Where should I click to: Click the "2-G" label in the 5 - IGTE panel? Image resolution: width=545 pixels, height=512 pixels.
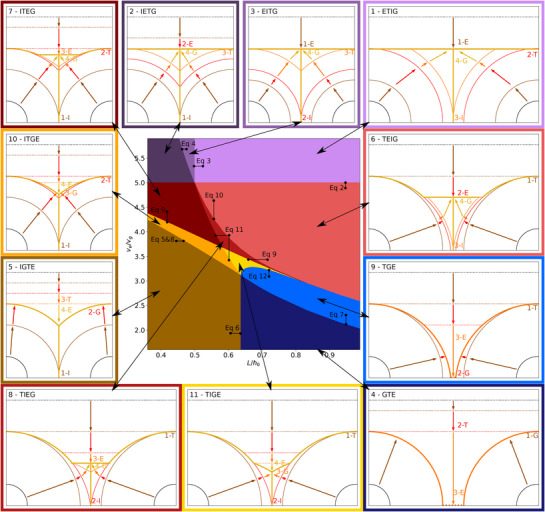click(94, 312)
